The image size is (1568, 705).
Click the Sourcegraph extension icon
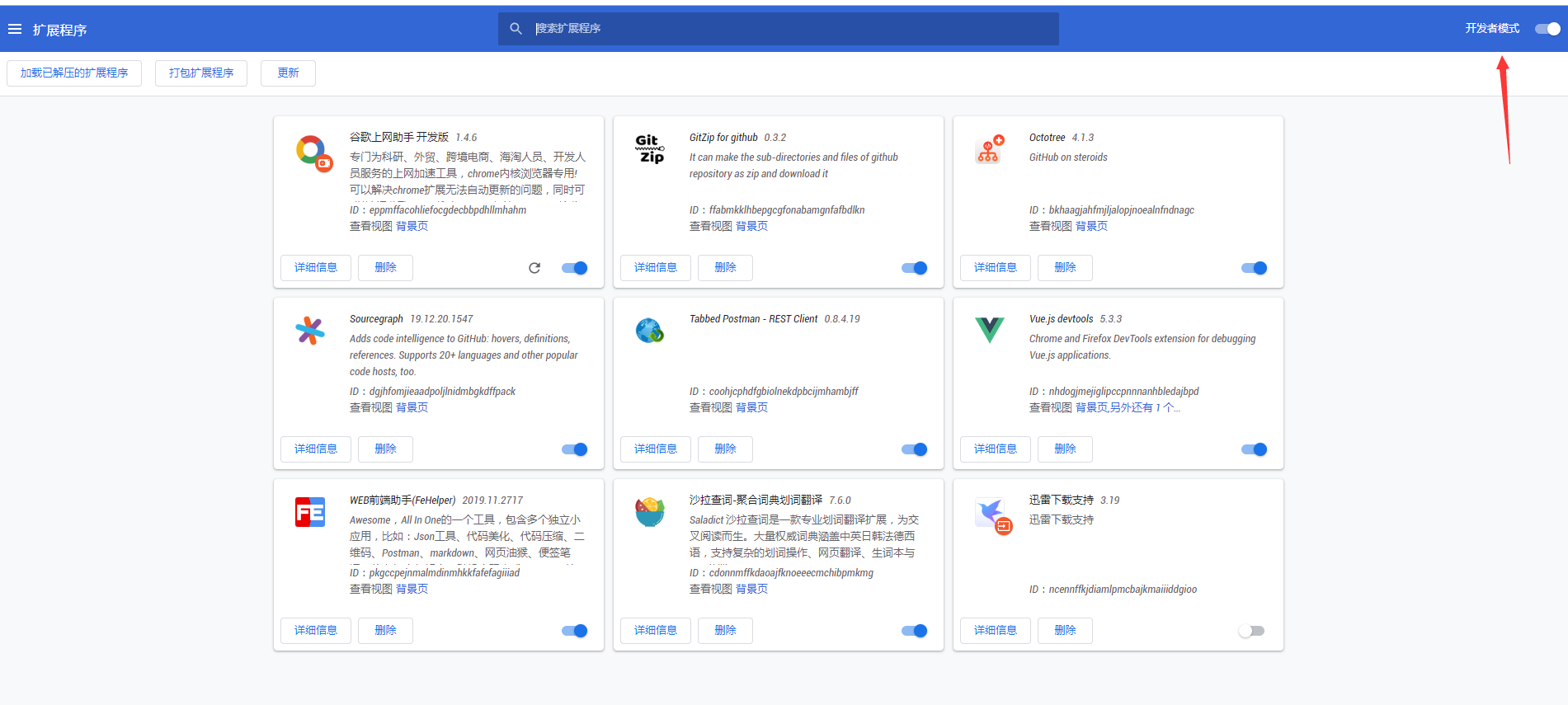coord(310,331)
